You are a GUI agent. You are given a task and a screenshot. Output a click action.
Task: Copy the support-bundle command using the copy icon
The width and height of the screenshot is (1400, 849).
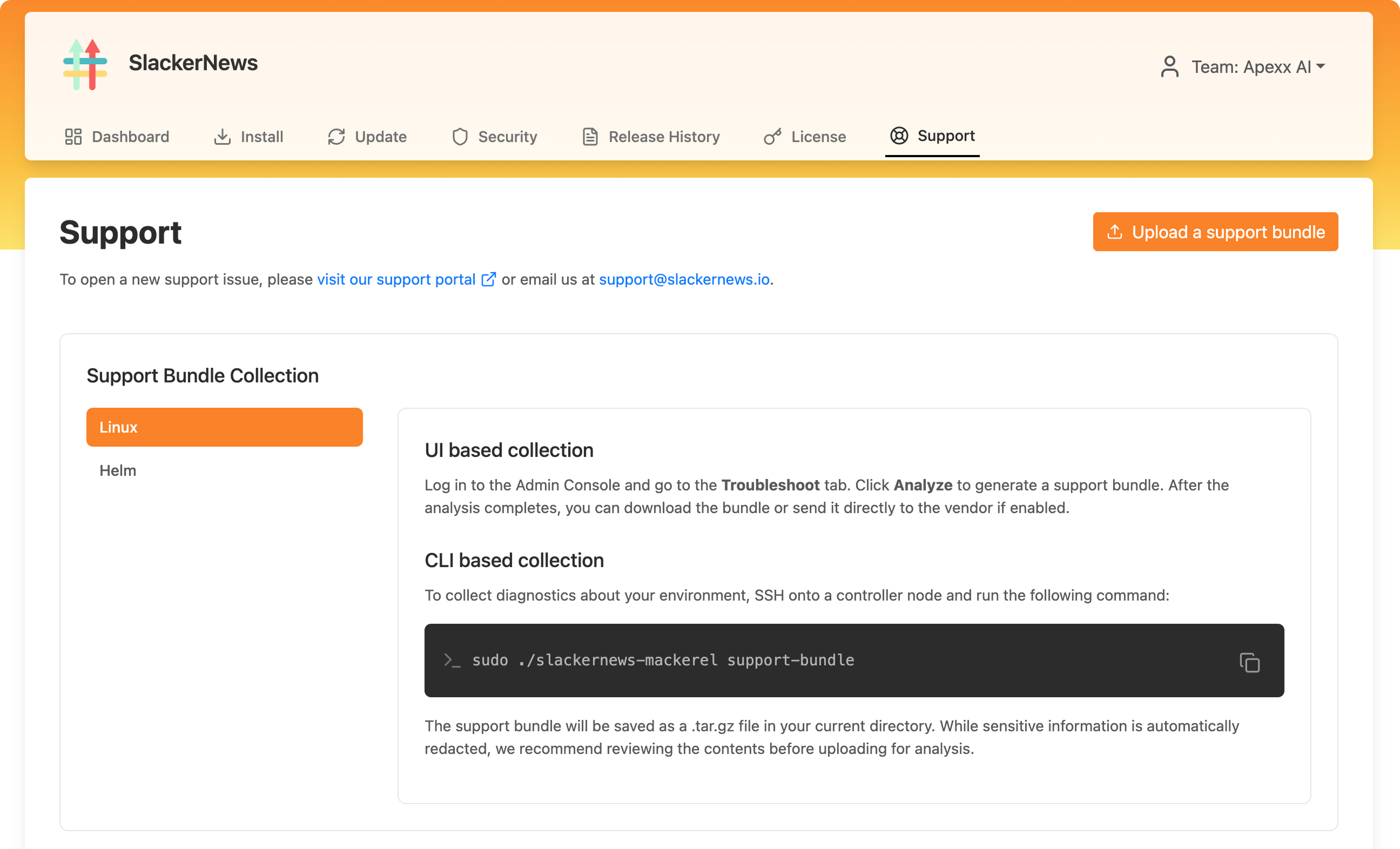click(x=1249, y=662)
